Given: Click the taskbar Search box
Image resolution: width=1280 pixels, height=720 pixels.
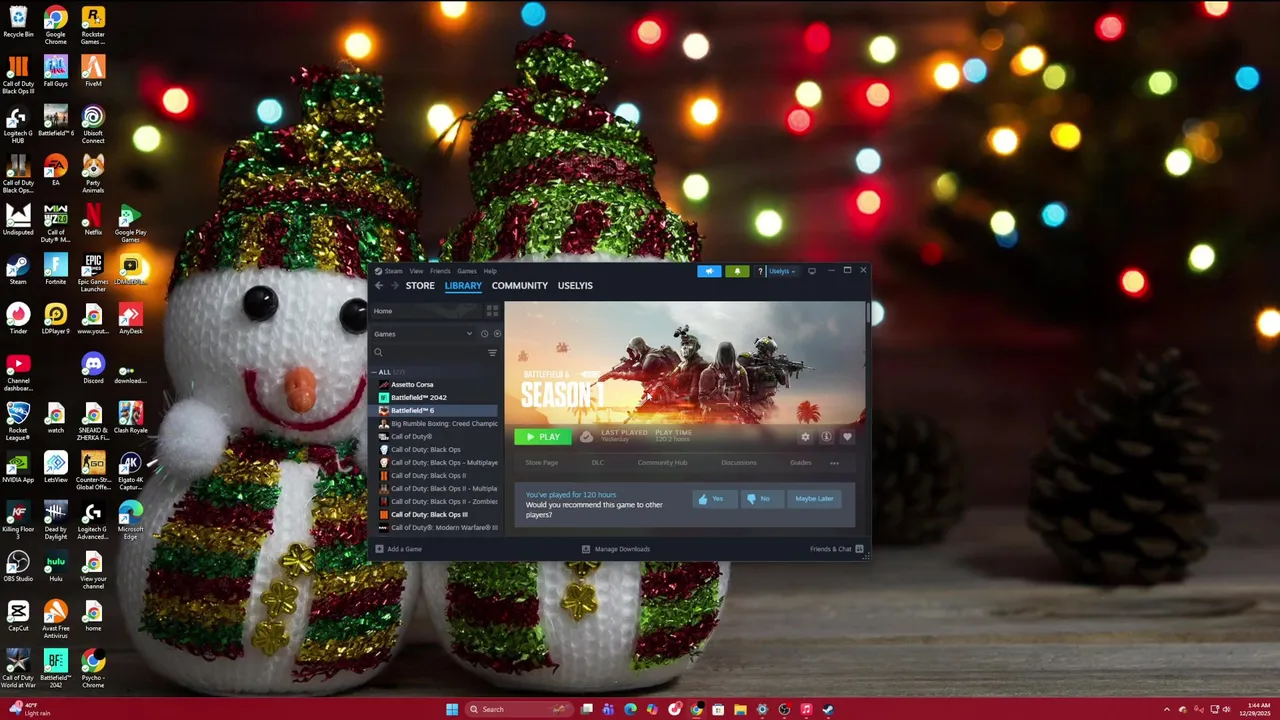Looking at the screenshot, I should pyautogui.click(x=520, y=709).
